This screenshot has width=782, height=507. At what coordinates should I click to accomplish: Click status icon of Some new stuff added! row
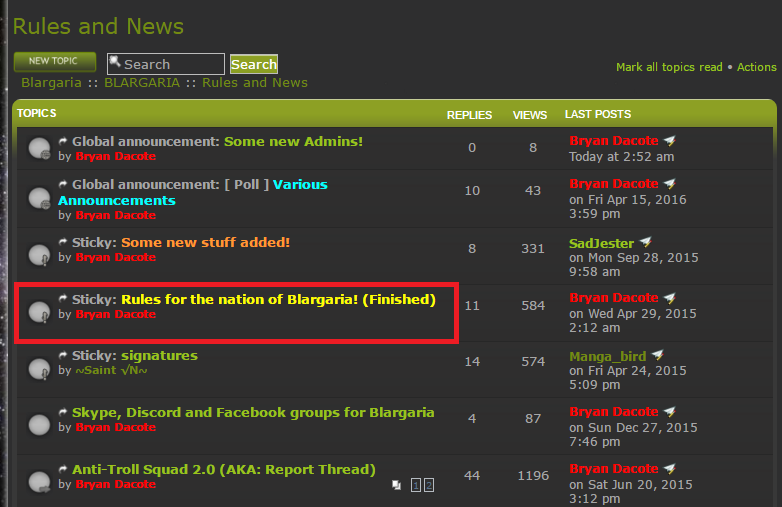click(39, 255)
